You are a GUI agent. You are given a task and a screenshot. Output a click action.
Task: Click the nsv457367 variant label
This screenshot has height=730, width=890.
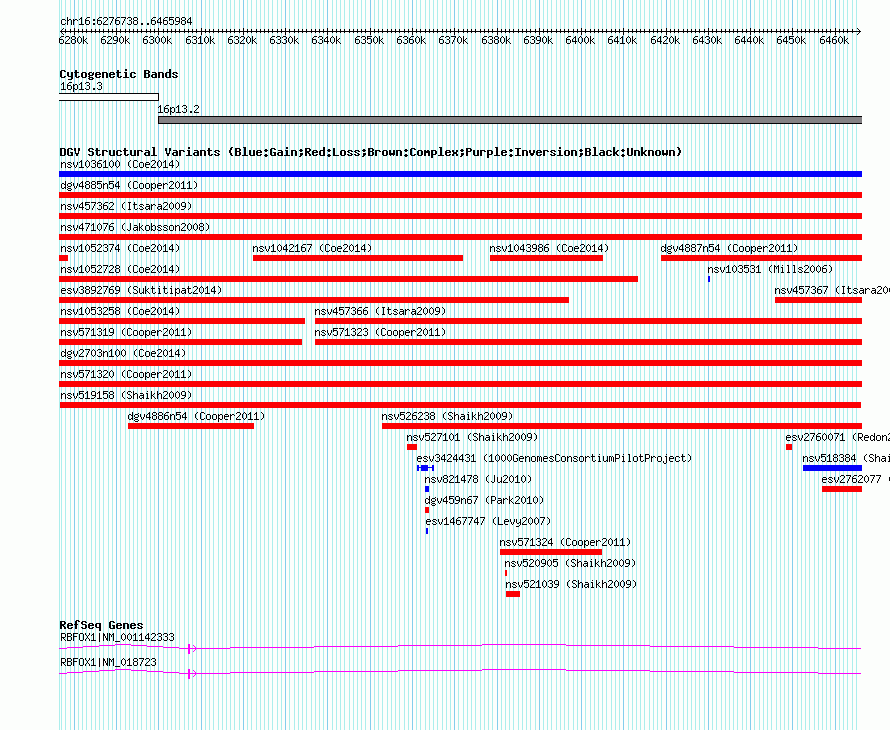832,290
